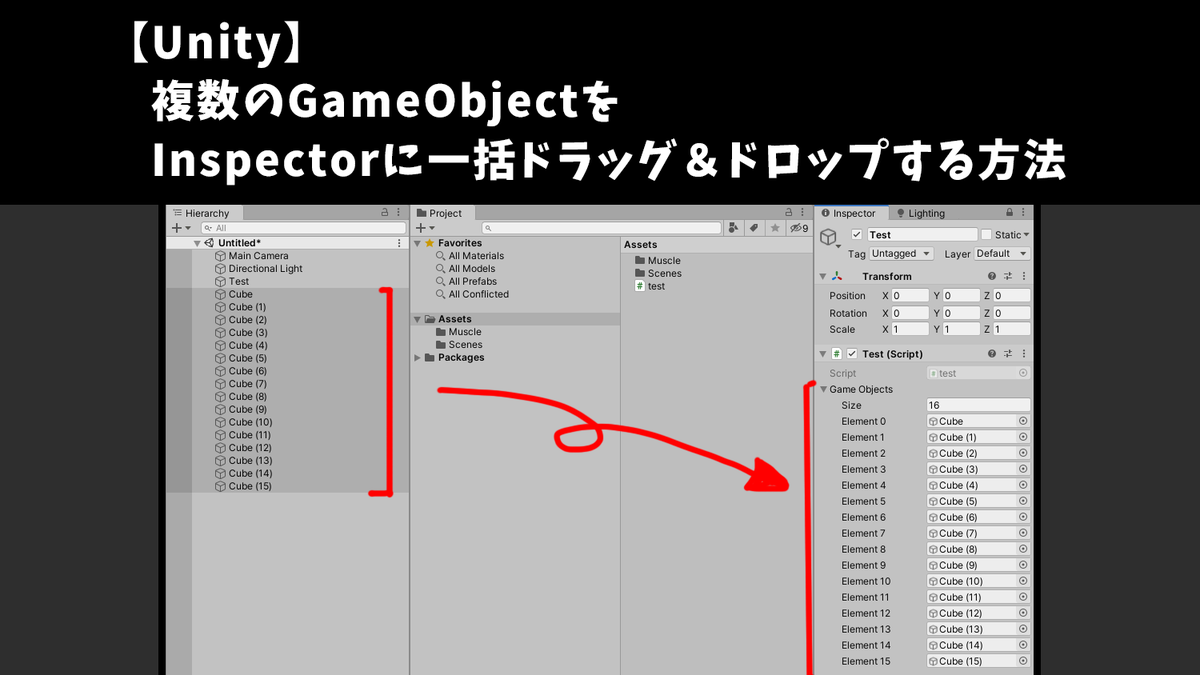1200x675 pixels.
Task: Click the object picker for Element 5
Action: point(1021,500)
